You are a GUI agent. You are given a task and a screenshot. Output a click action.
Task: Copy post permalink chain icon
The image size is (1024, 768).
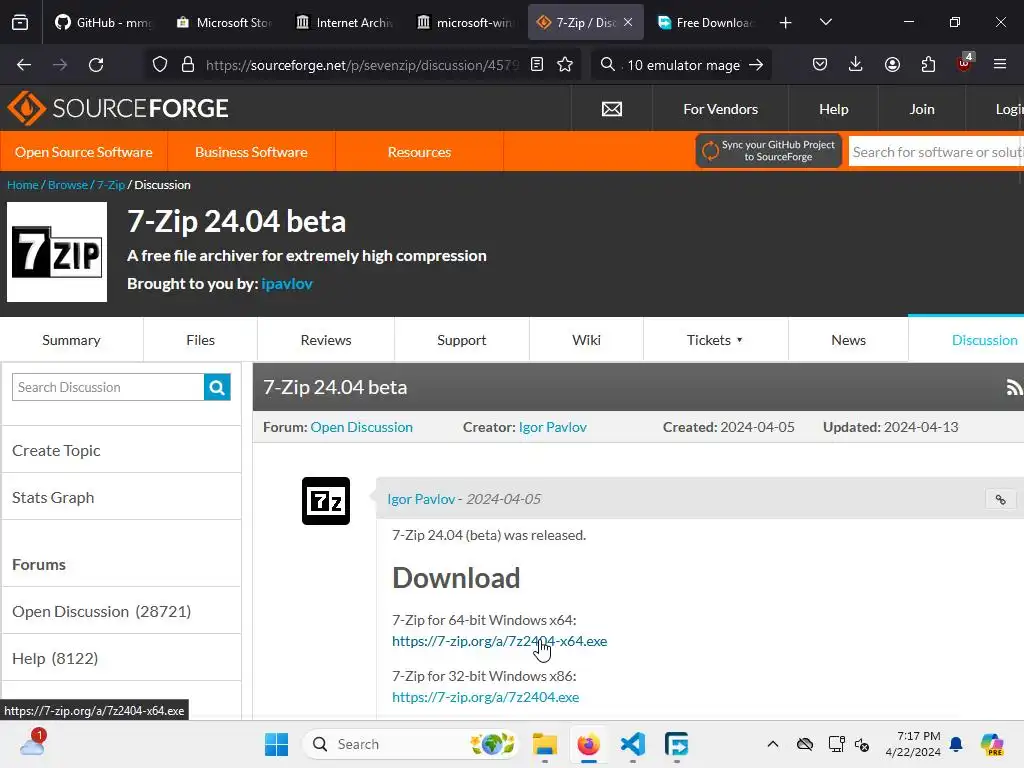1000,500
